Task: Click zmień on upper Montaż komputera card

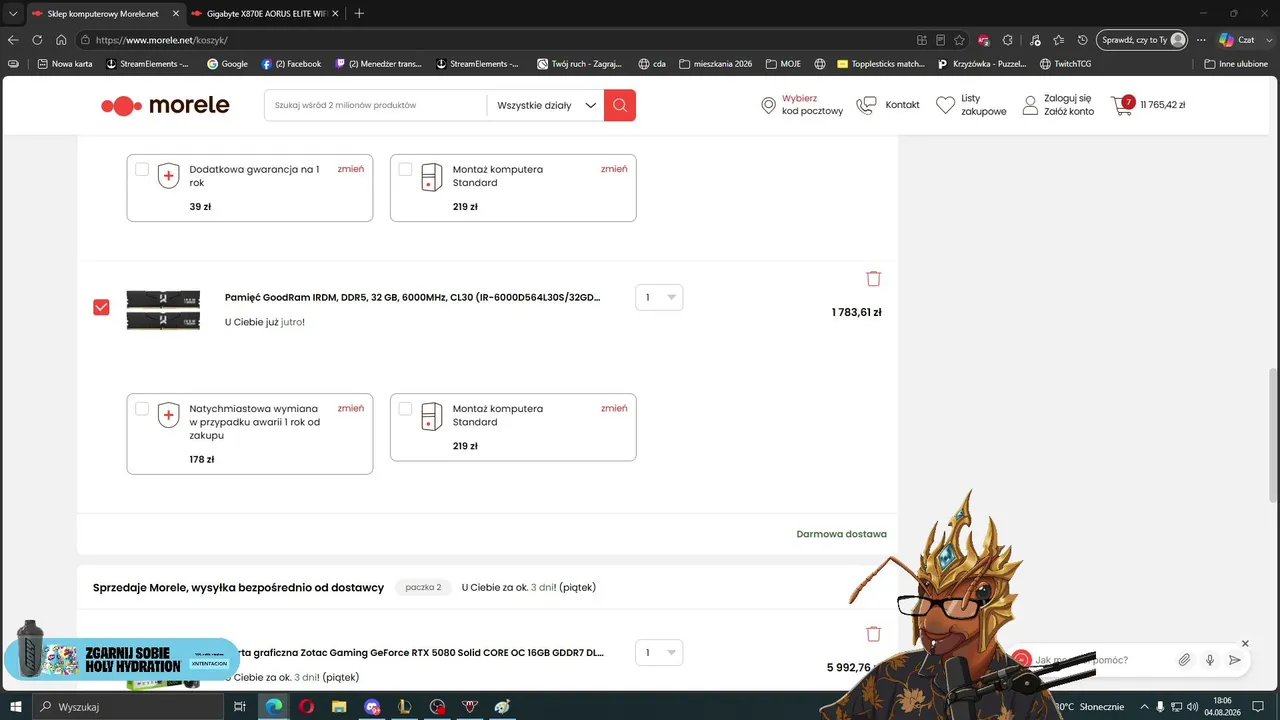Action: pyautogui.click(x=614, y=169)
